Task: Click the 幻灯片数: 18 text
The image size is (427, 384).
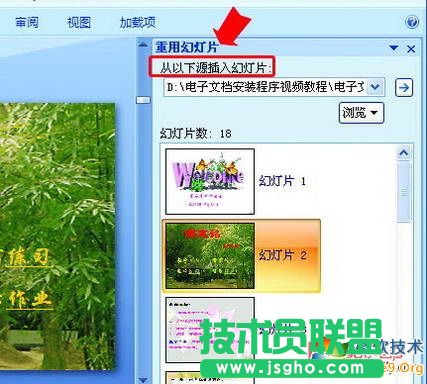Action: 196,134
